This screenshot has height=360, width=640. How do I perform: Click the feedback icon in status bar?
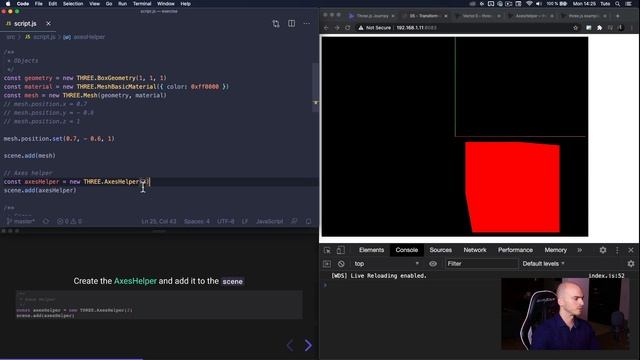(294, 221)
